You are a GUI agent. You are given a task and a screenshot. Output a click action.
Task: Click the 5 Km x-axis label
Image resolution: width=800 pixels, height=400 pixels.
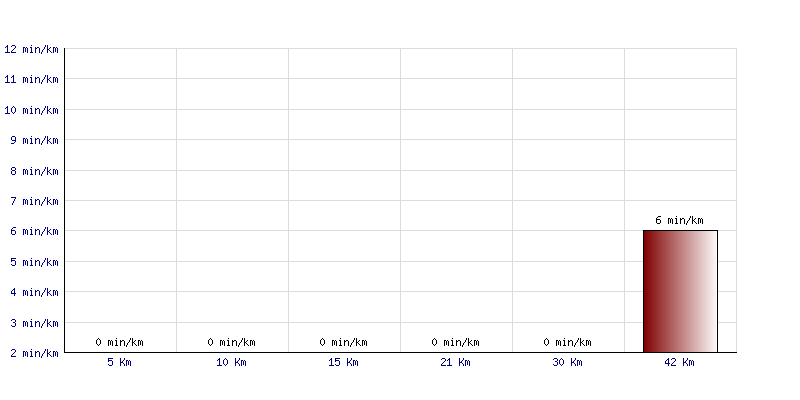[119, 362]
